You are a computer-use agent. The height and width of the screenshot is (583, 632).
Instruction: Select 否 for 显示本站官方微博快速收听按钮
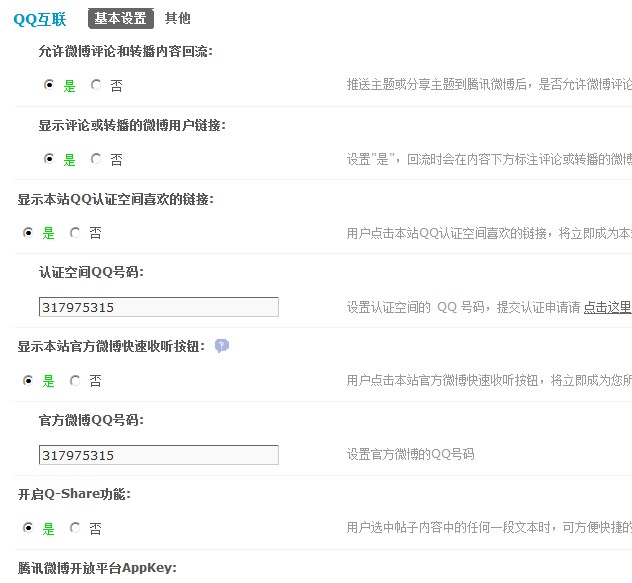click(75, 381)
